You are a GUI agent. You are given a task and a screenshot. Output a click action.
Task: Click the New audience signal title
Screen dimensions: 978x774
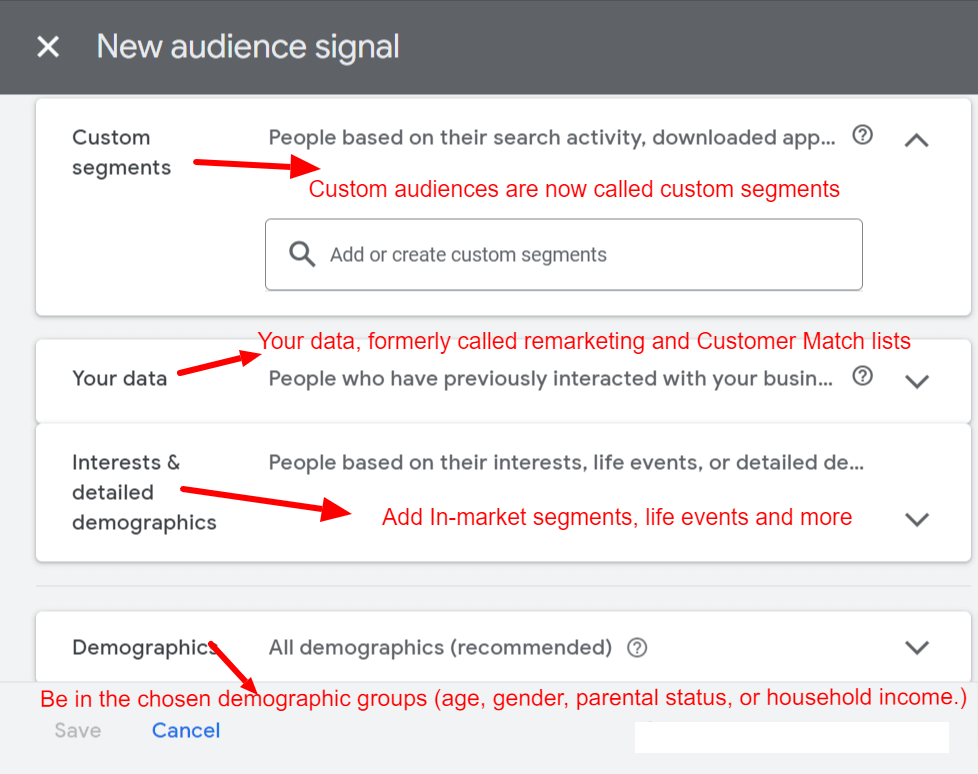pyautogui.click(x=247, y=47)
